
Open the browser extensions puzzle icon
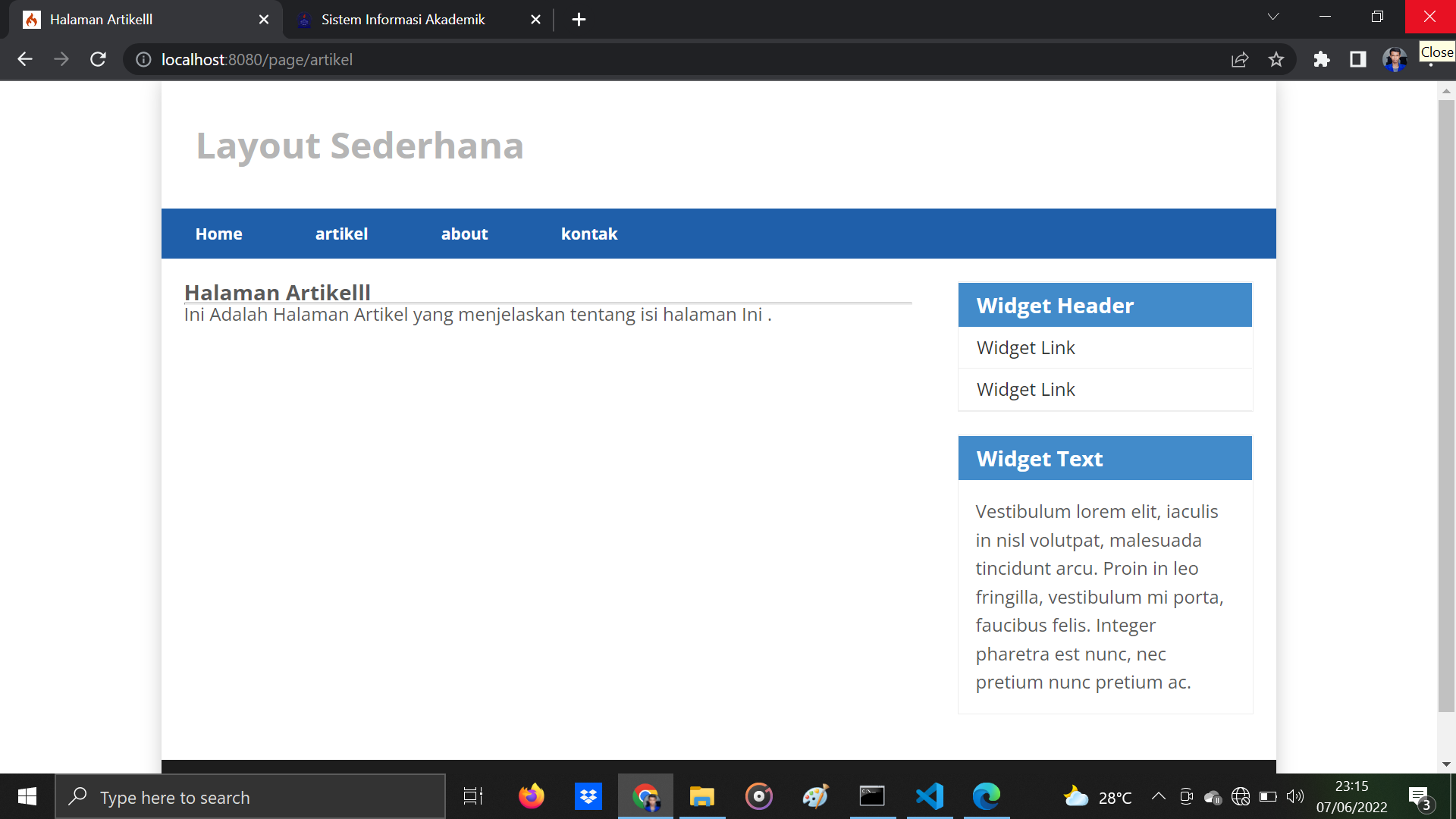tap(1322, 59)
